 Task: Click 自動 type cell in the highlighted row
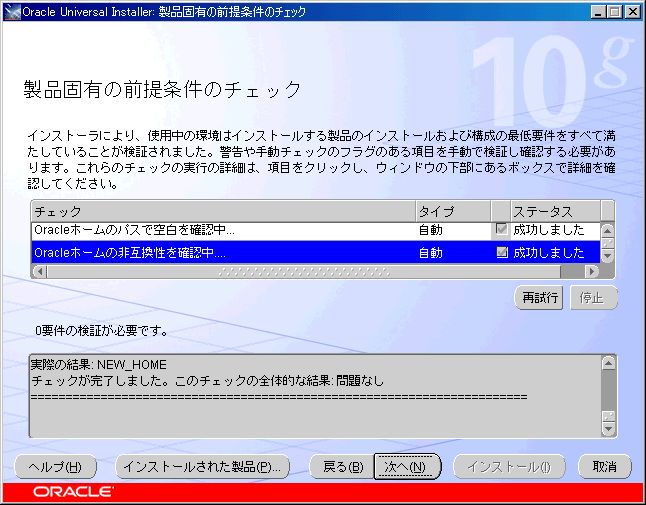click(431, 252)
